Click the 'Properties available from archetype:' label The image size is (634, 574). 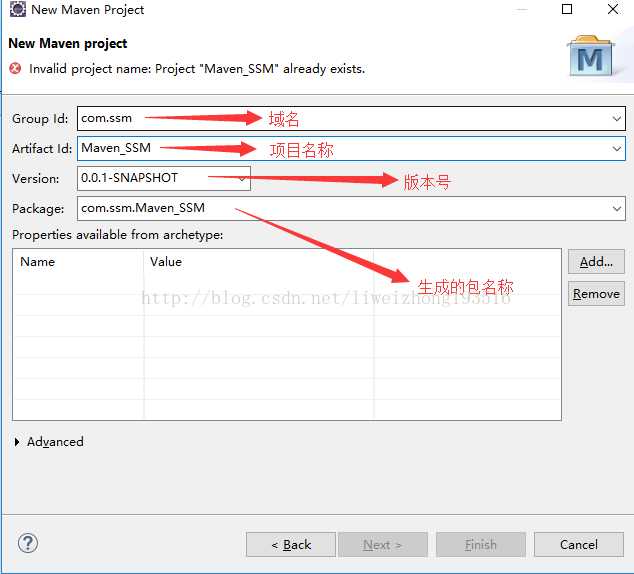[x=118, y=235]
